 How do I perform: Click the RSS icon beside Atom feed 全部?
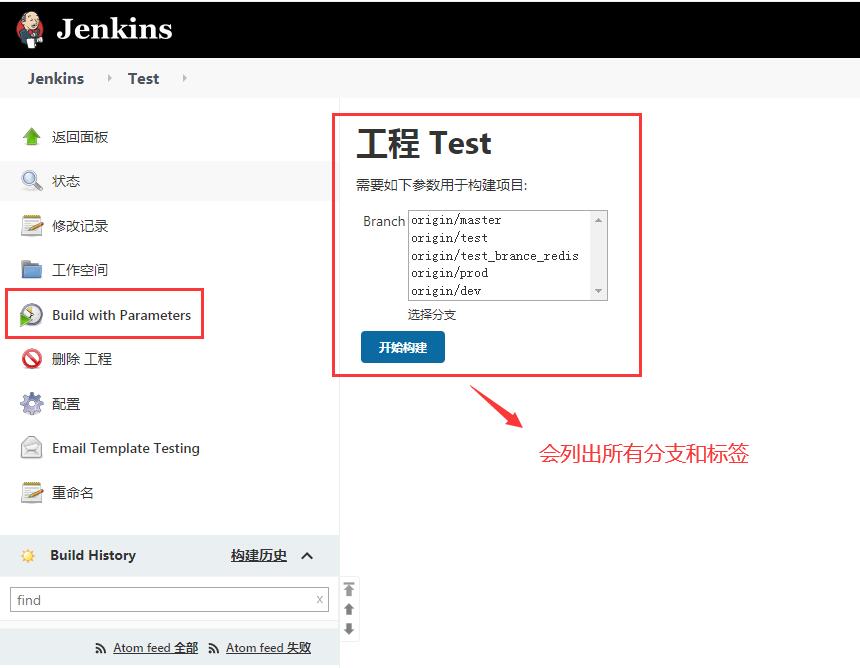click(x=100, y=648)
